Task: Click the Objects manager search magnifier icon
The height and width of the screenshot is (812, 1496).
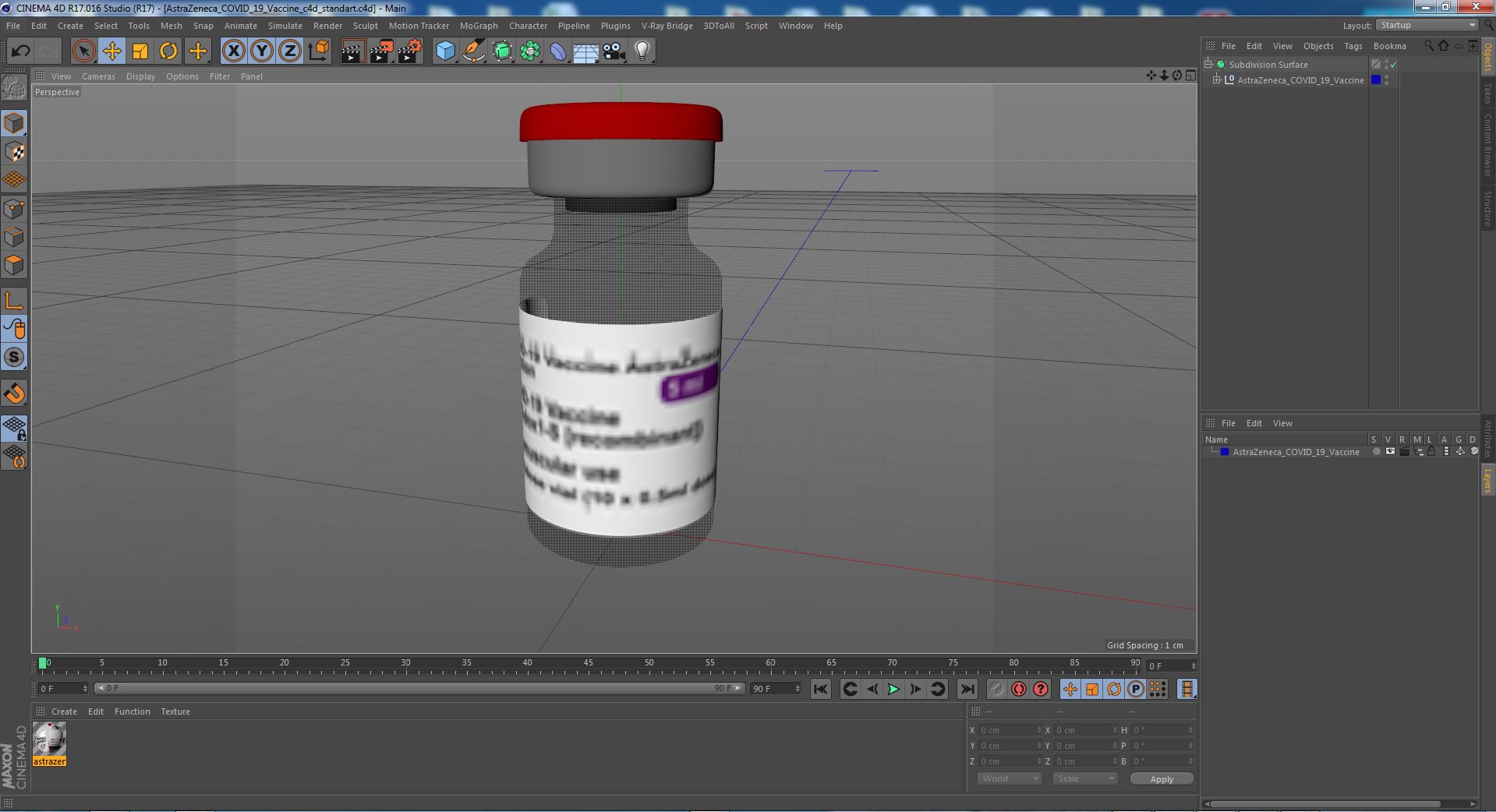Action: click(1429, 46)
